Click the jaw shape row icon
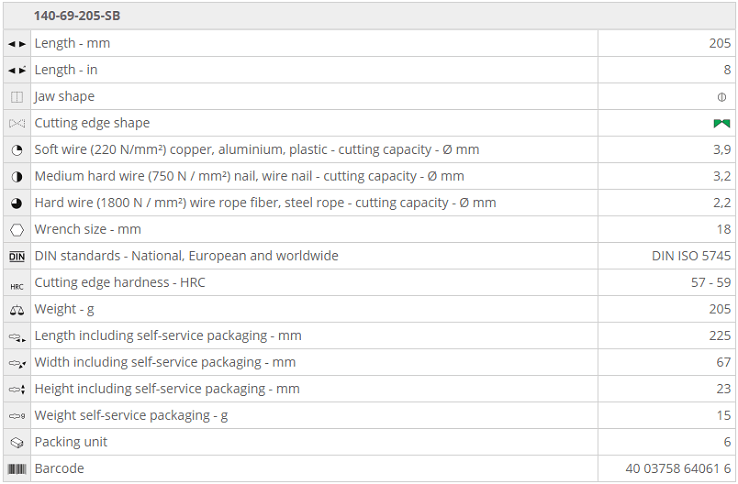Viewport: 738px width, 484px height. click(17, 97)
